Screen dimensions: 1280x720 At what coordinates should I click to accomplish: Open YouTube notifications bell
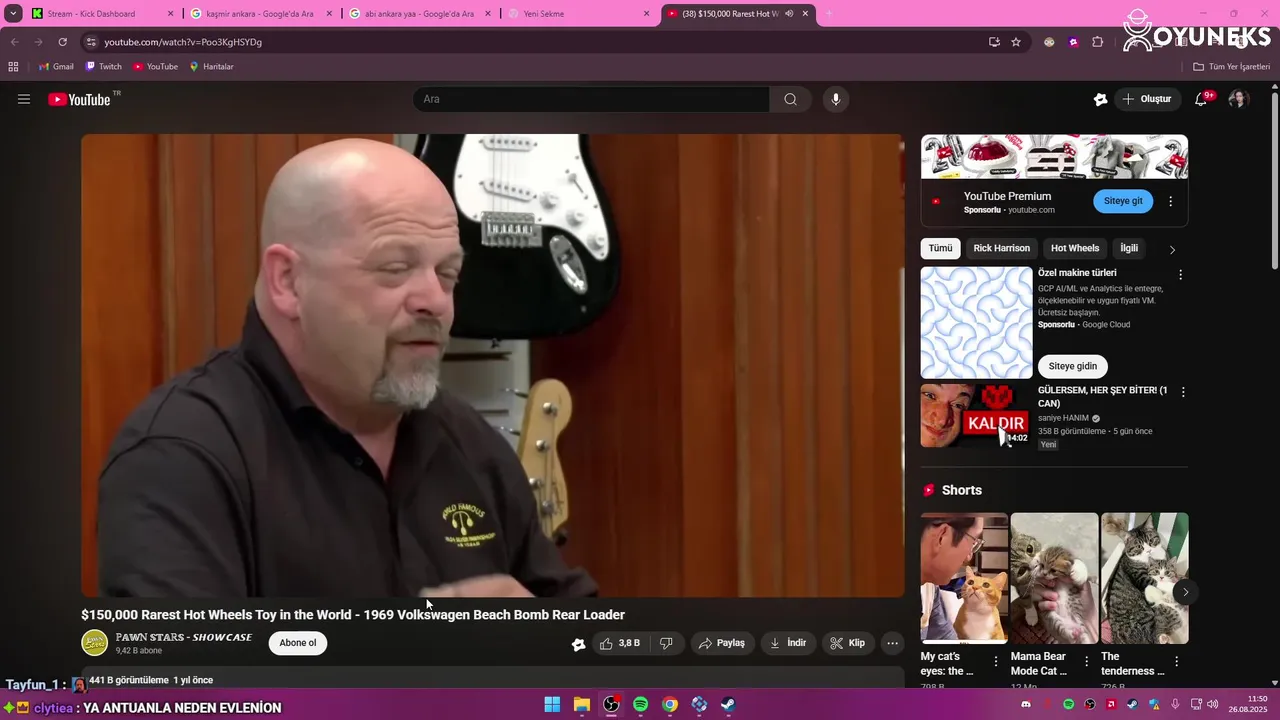(x=1201, y=99)
